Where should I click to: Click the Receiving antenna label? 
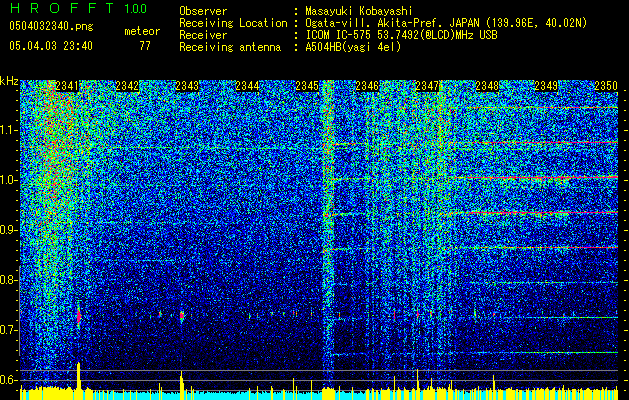click(x=230, y=47)
